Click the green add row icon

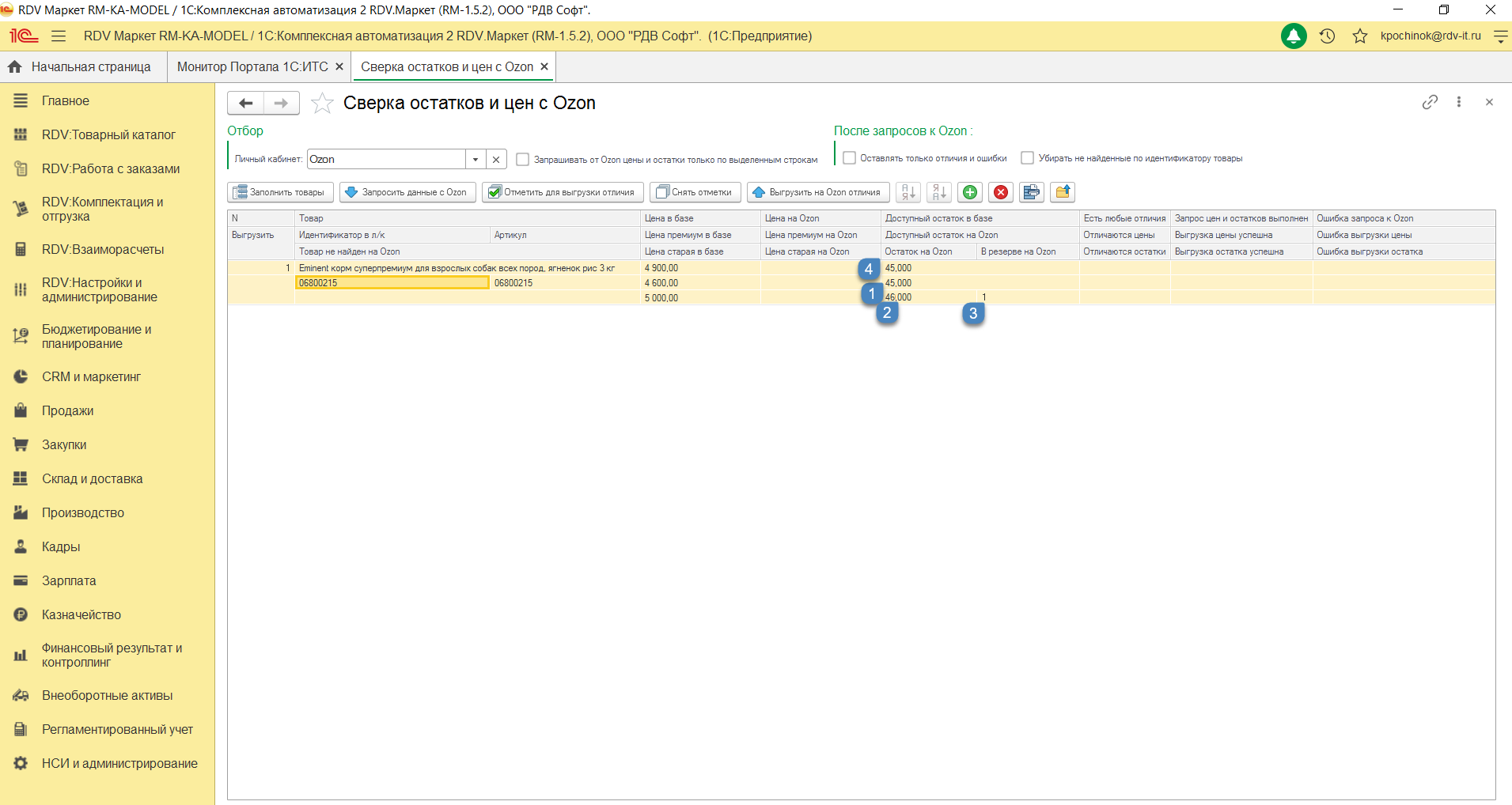pos(970,192)
